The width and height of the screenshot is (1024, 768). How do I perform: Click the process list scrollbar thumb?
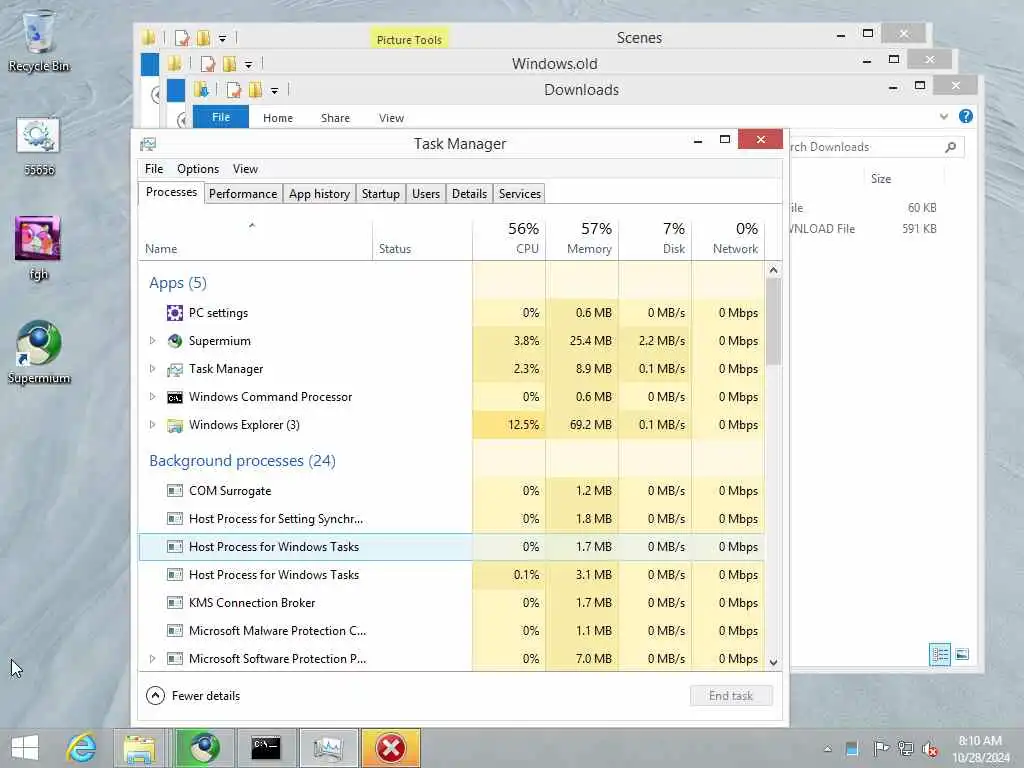click(773, 321)
